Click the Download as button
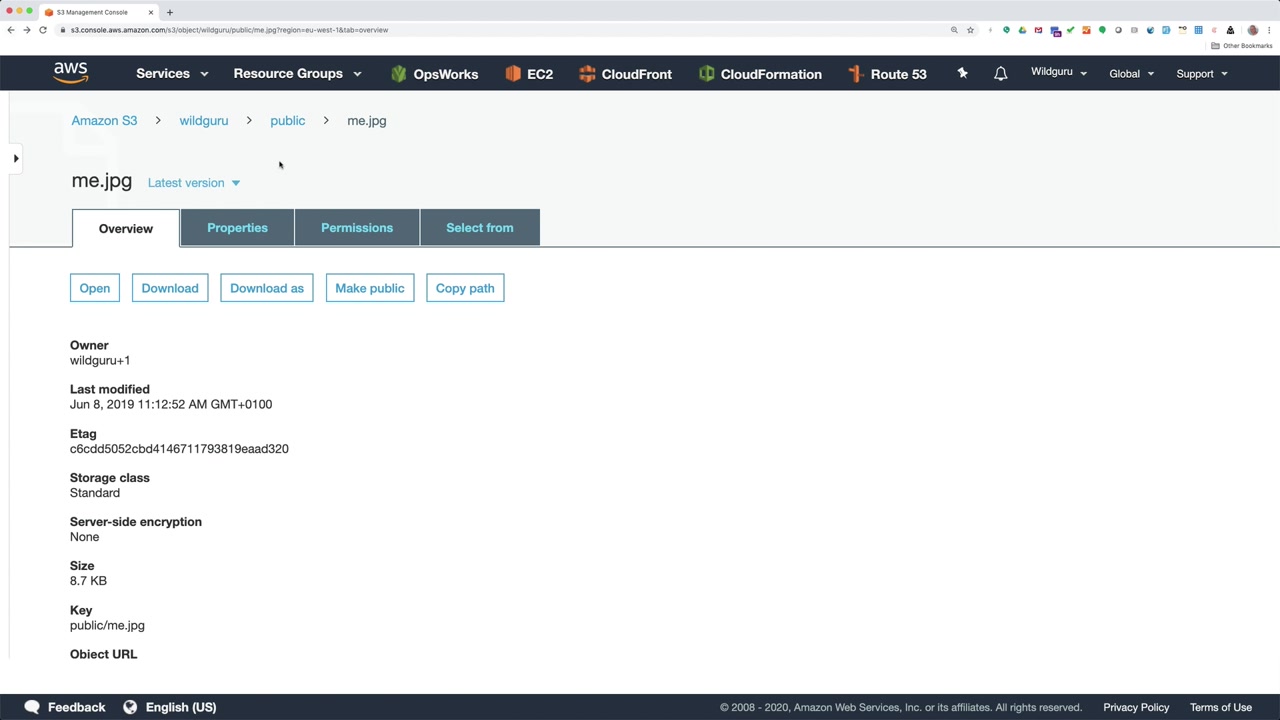 (267, 288)
